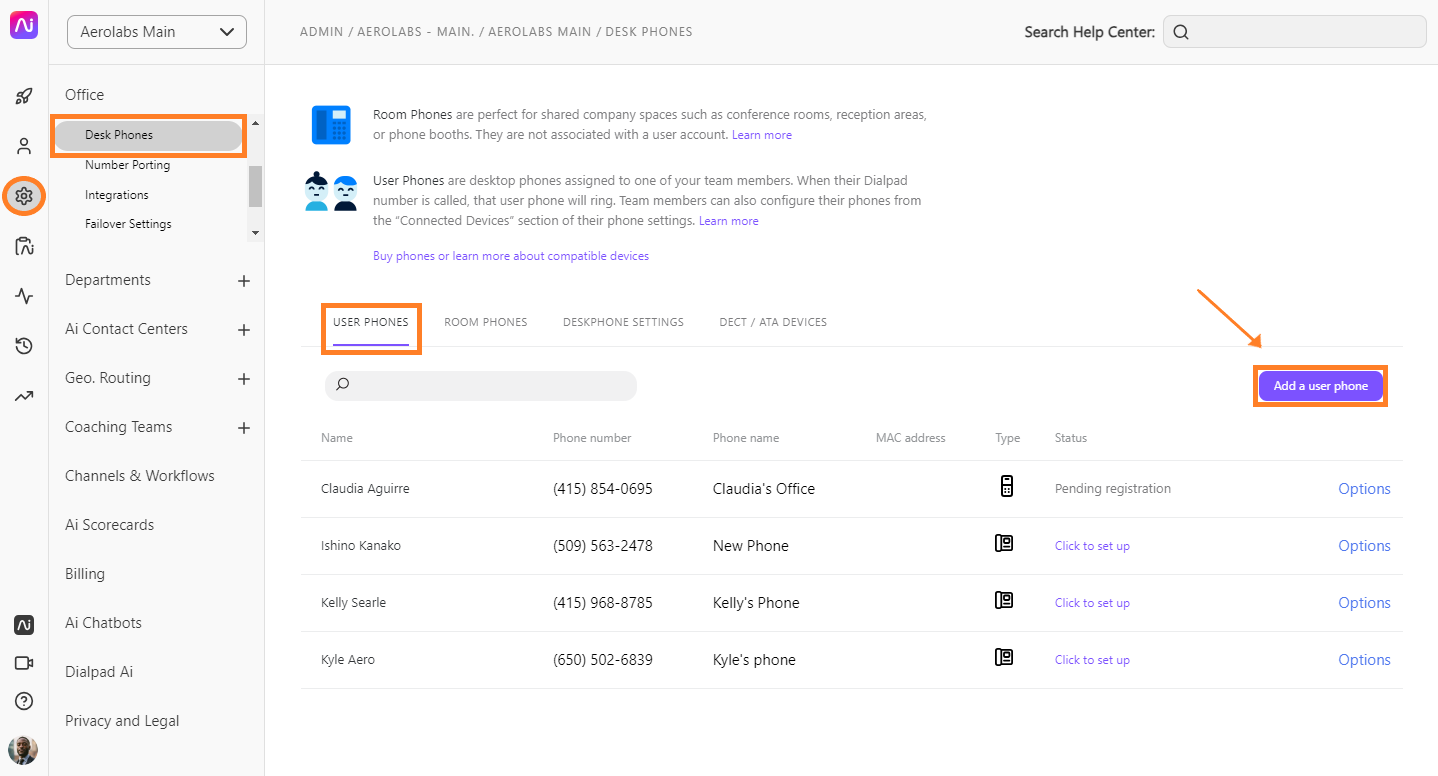Switch to the User Phones tab
The image size is (1438, 776).
click(x=371, y=322)
